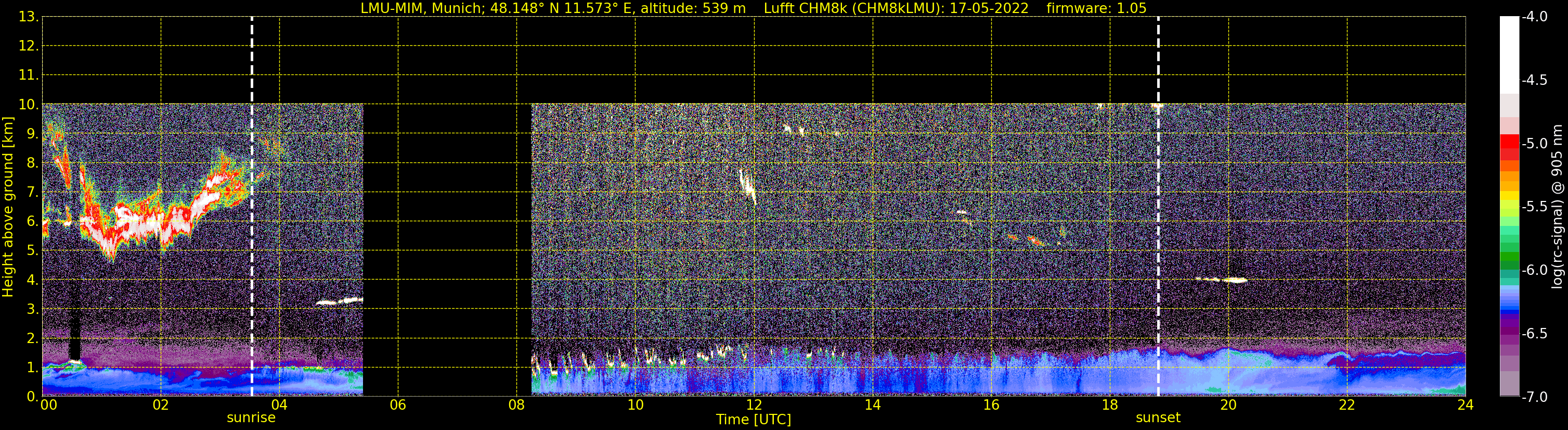The image size is (1568, 430).
Task: Click the x-axis tick label '24'
Action: [1466, 405]
